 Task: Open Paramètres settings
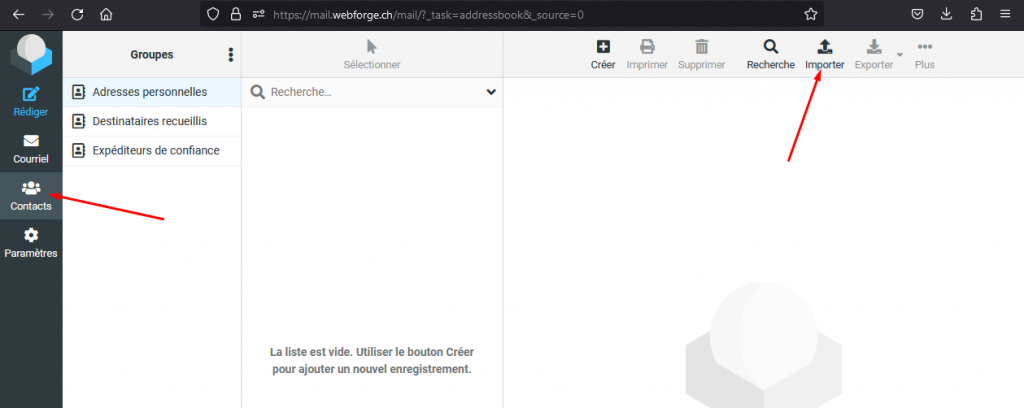click(31, 243)
